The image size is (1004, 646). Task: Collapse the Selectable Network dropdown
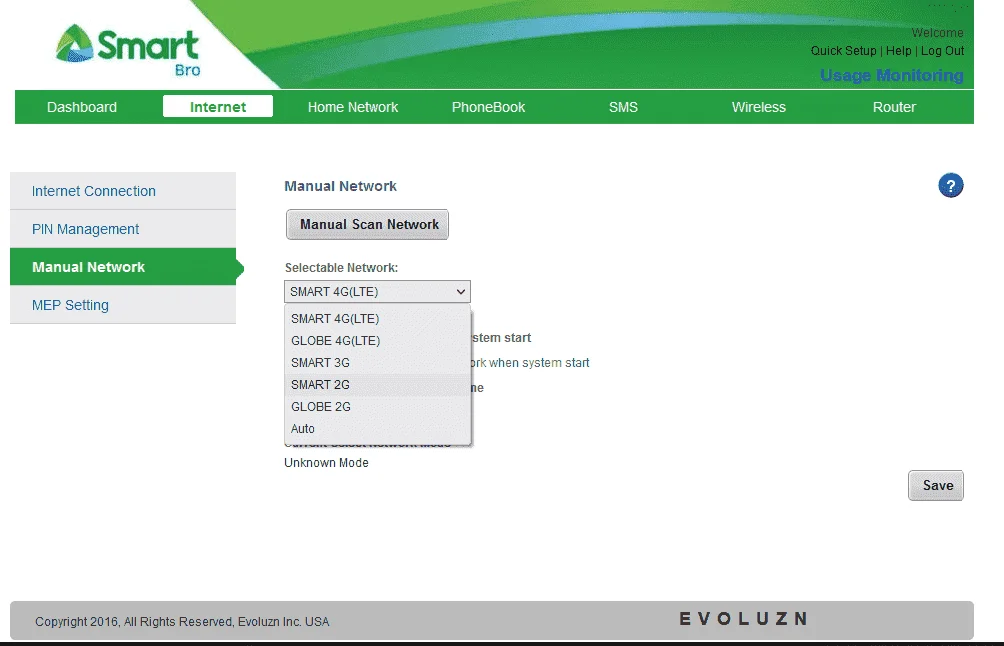tap(377, 291)
